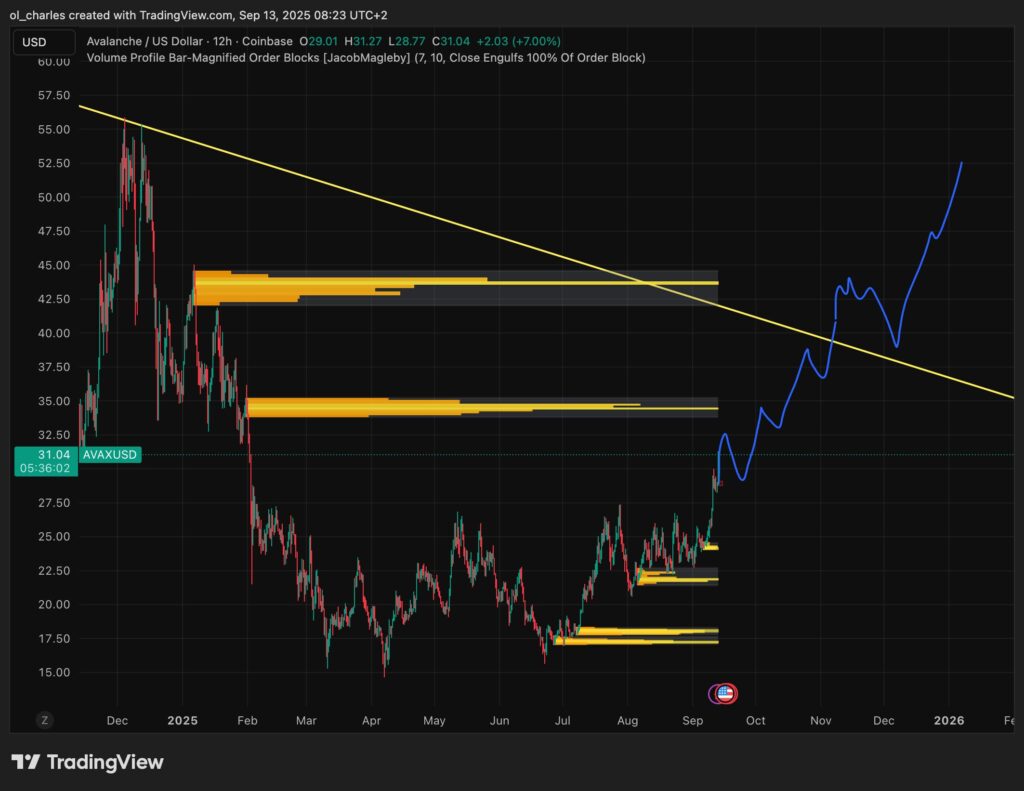This screenshot has height=791, width=1024.
Task: Click the Z timezone indicator in bottom corner
Action: click(x=42, y=719)
